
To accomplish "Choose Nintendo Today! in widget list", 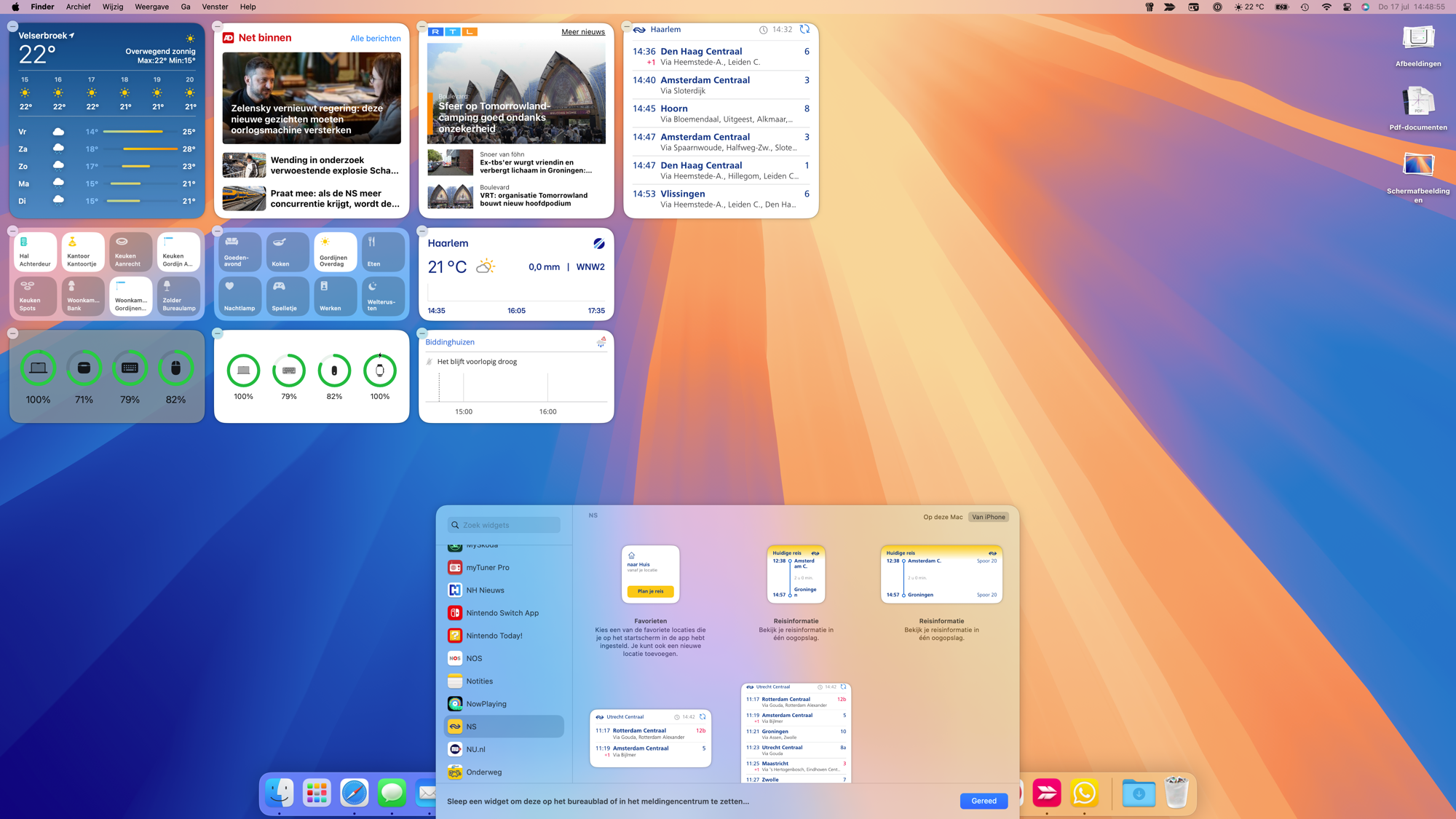I will [504, 636].
